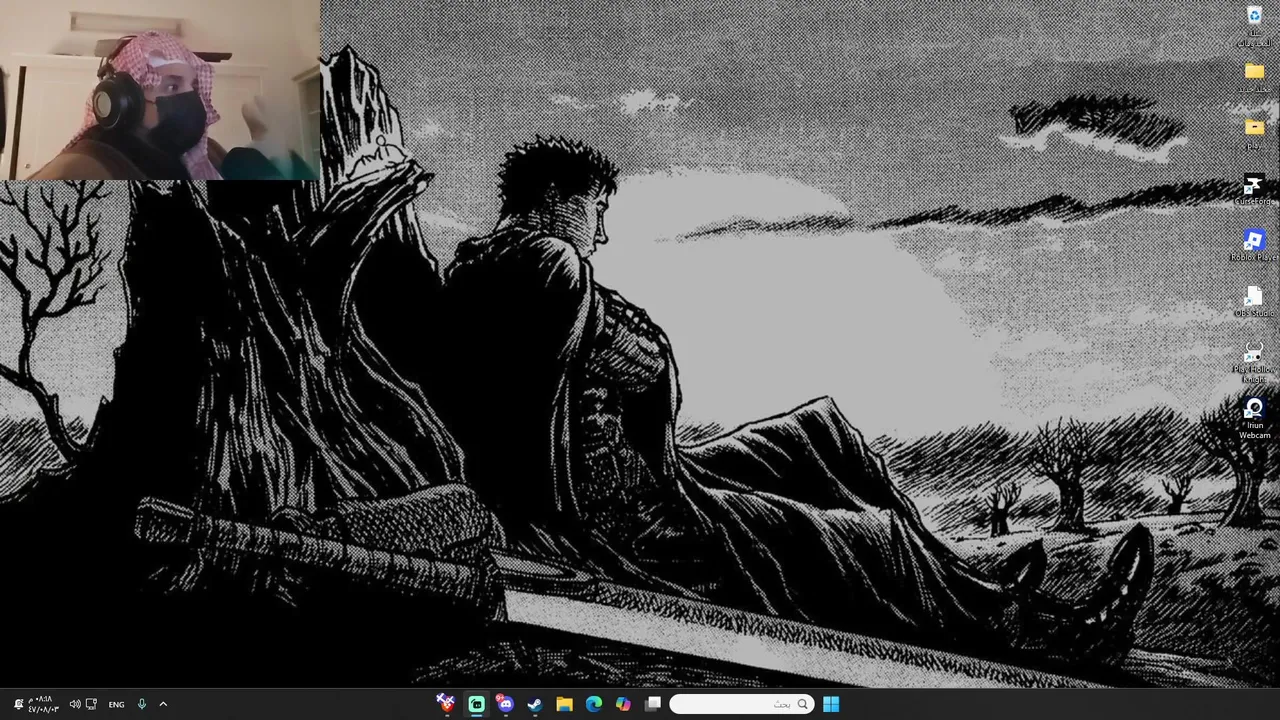The image size is (1280, 720).
Task: Open the volume speaker tray icon
Action: point(75,704)
